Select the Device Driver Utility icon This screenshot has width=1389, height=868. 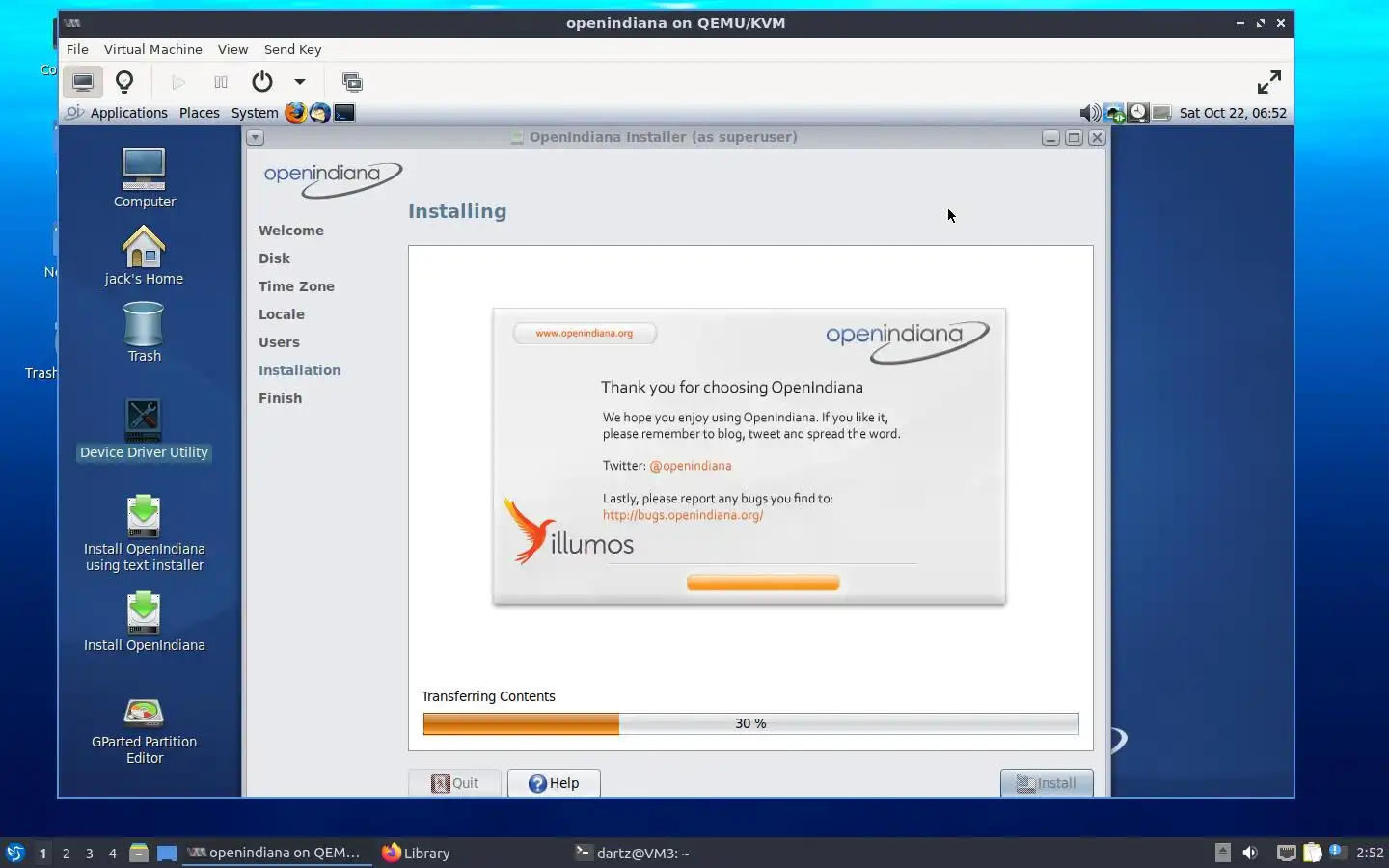[x=144, y=429]
